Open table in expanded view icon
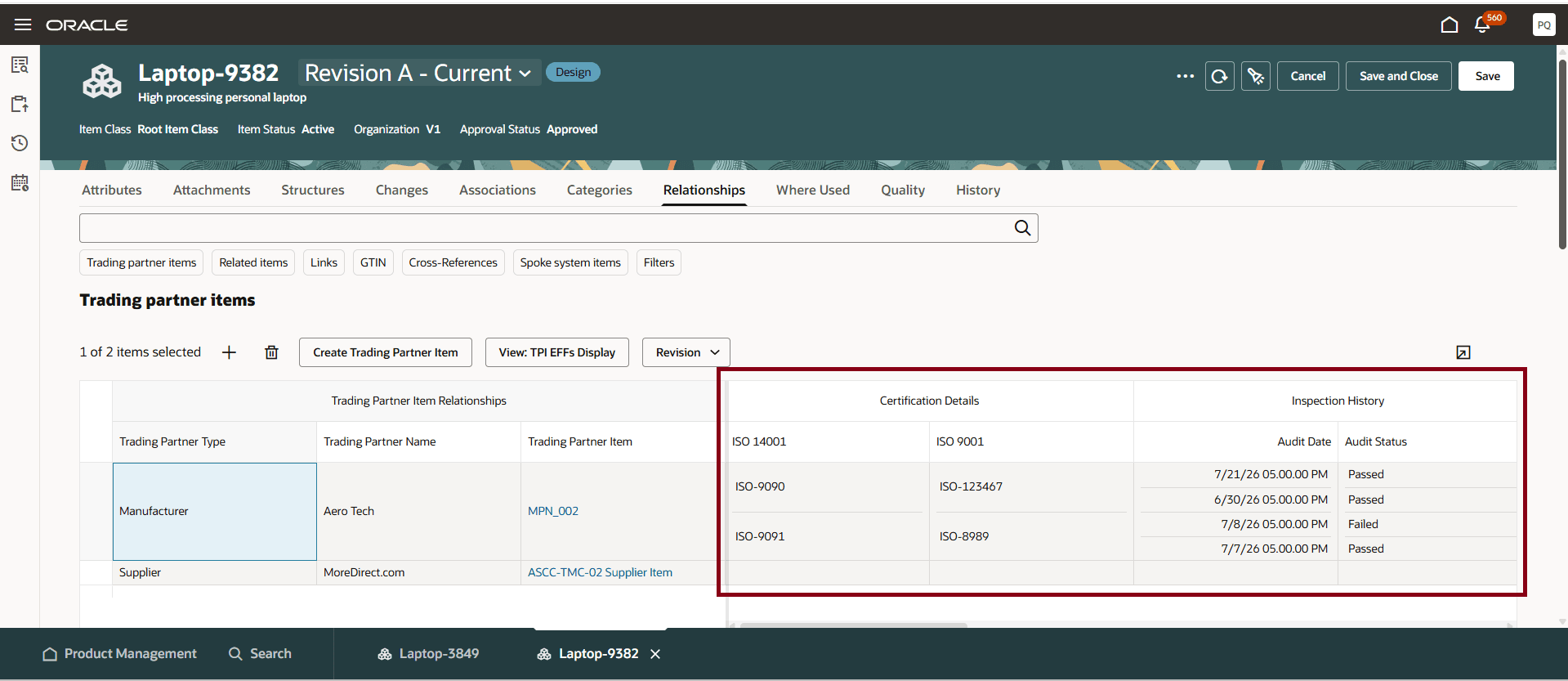 [x=1463, y=352]
